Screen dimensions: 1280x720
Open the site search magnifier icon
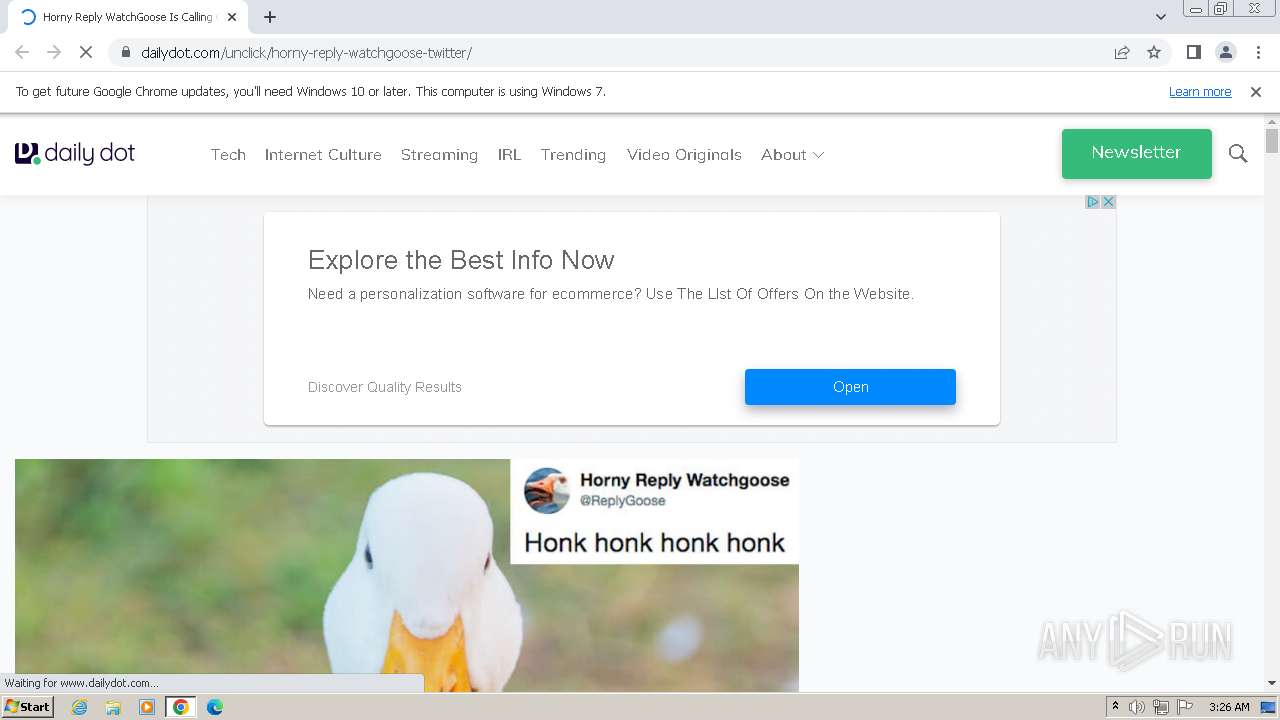click(1238, 153)
